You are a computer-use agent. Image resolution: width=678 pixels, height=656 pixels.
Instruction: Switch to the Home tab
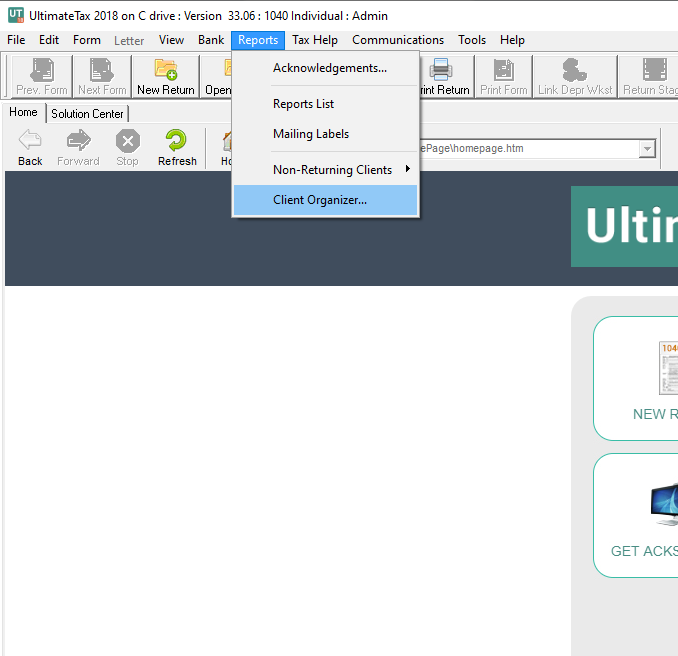pos(23,112)
